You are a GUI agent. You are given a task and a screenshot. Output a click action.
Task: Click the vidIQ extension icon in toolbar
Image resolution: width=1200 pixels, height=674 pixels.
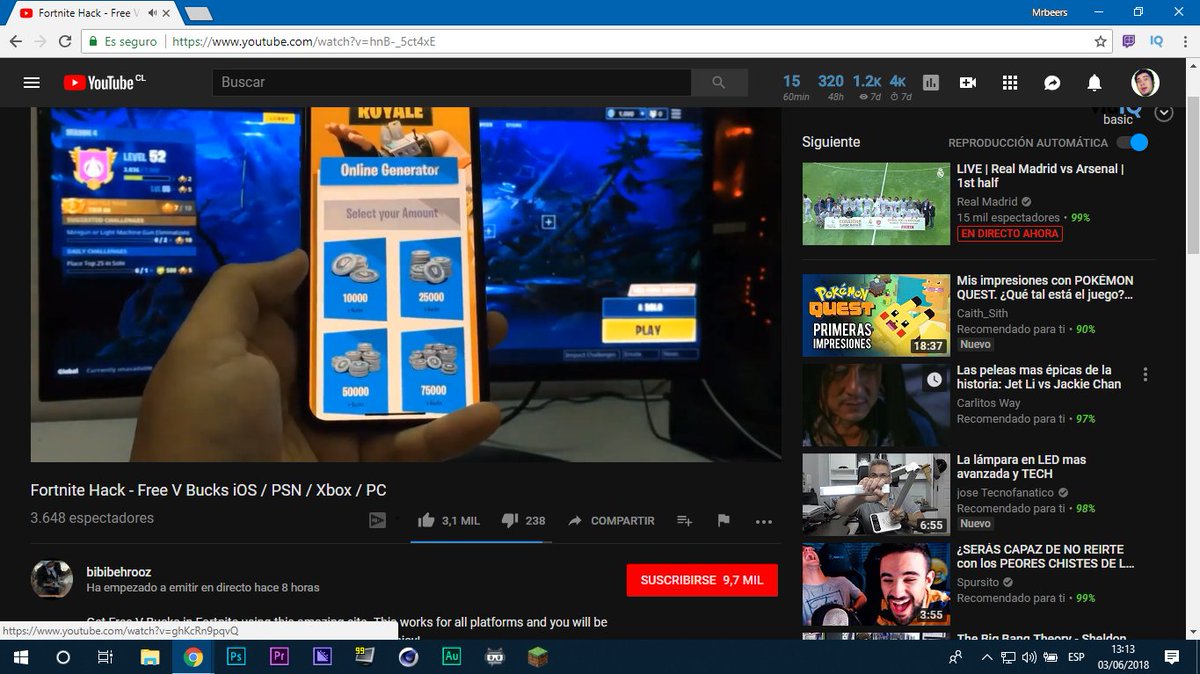click(1156, 42)
